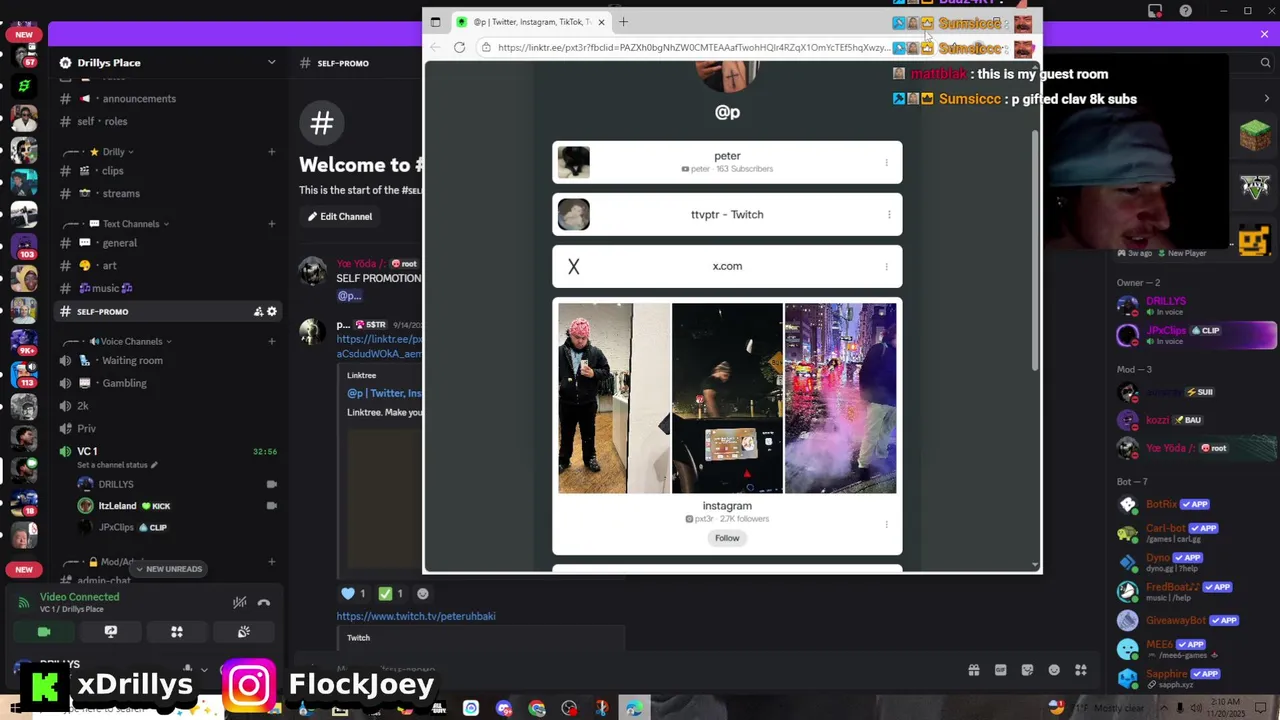Disconnect from voice call

[264, 602]
